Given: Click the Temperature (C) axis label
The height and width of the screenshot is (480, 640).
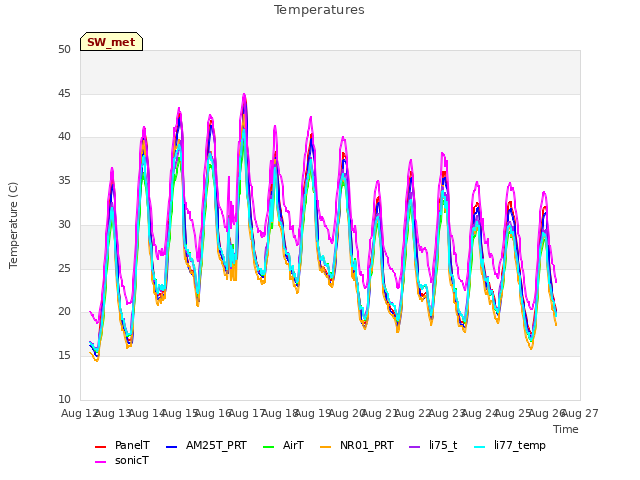Looking at the screenshot, I should coord(13,225).
